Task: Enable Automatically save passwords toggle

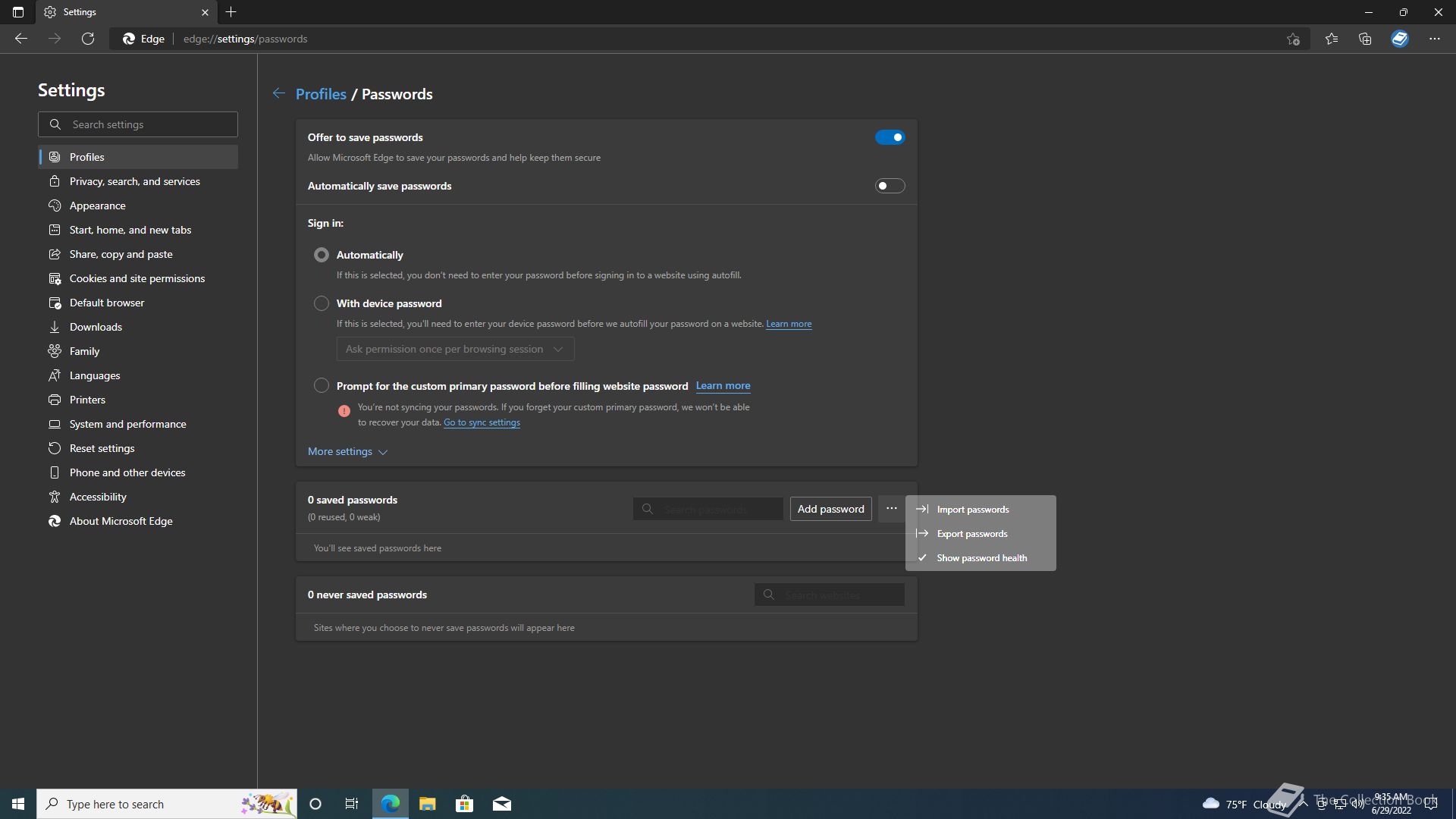Action: coord(890,186)
